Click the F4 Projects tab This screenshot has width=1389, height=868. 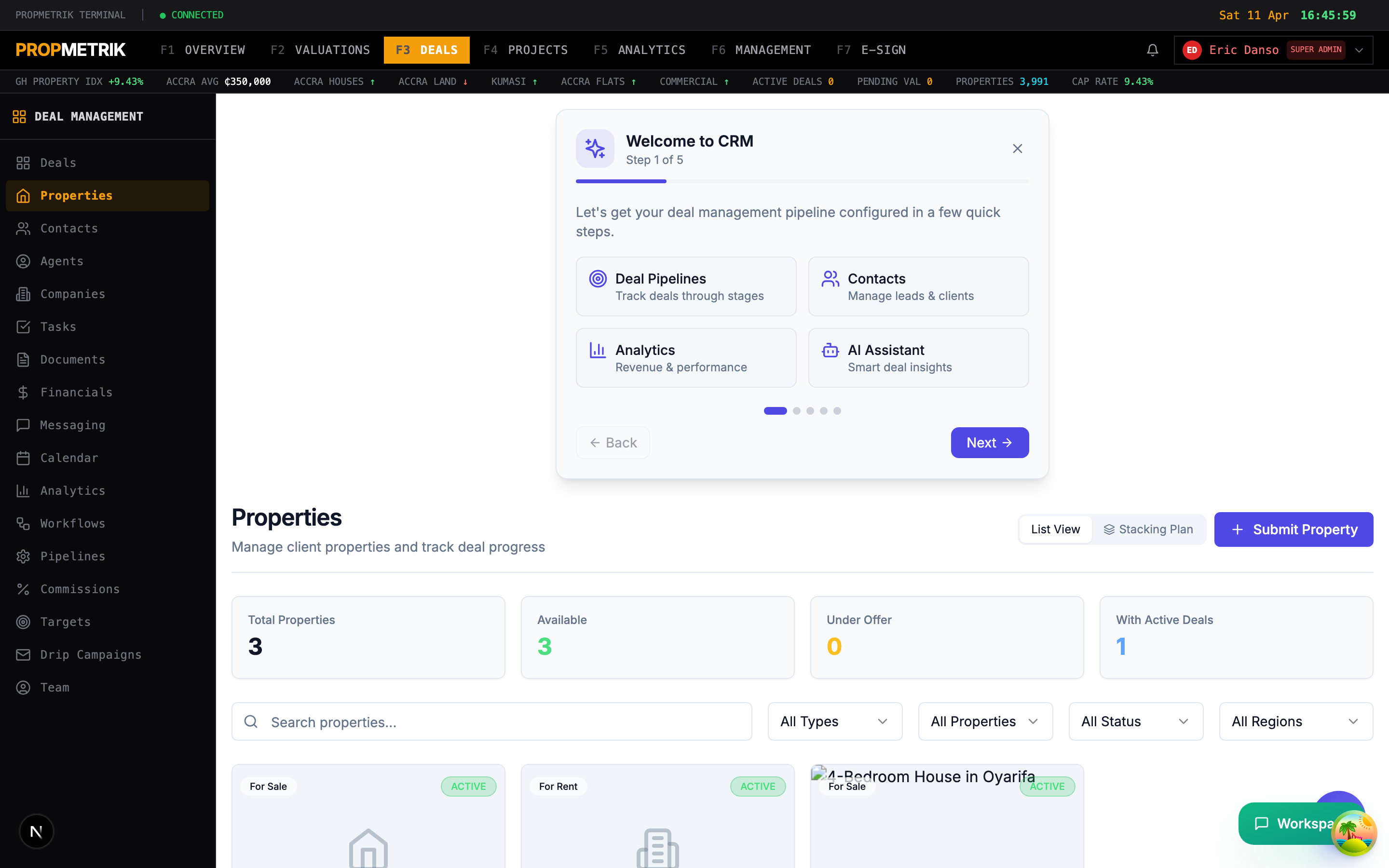tap(525, 50)
